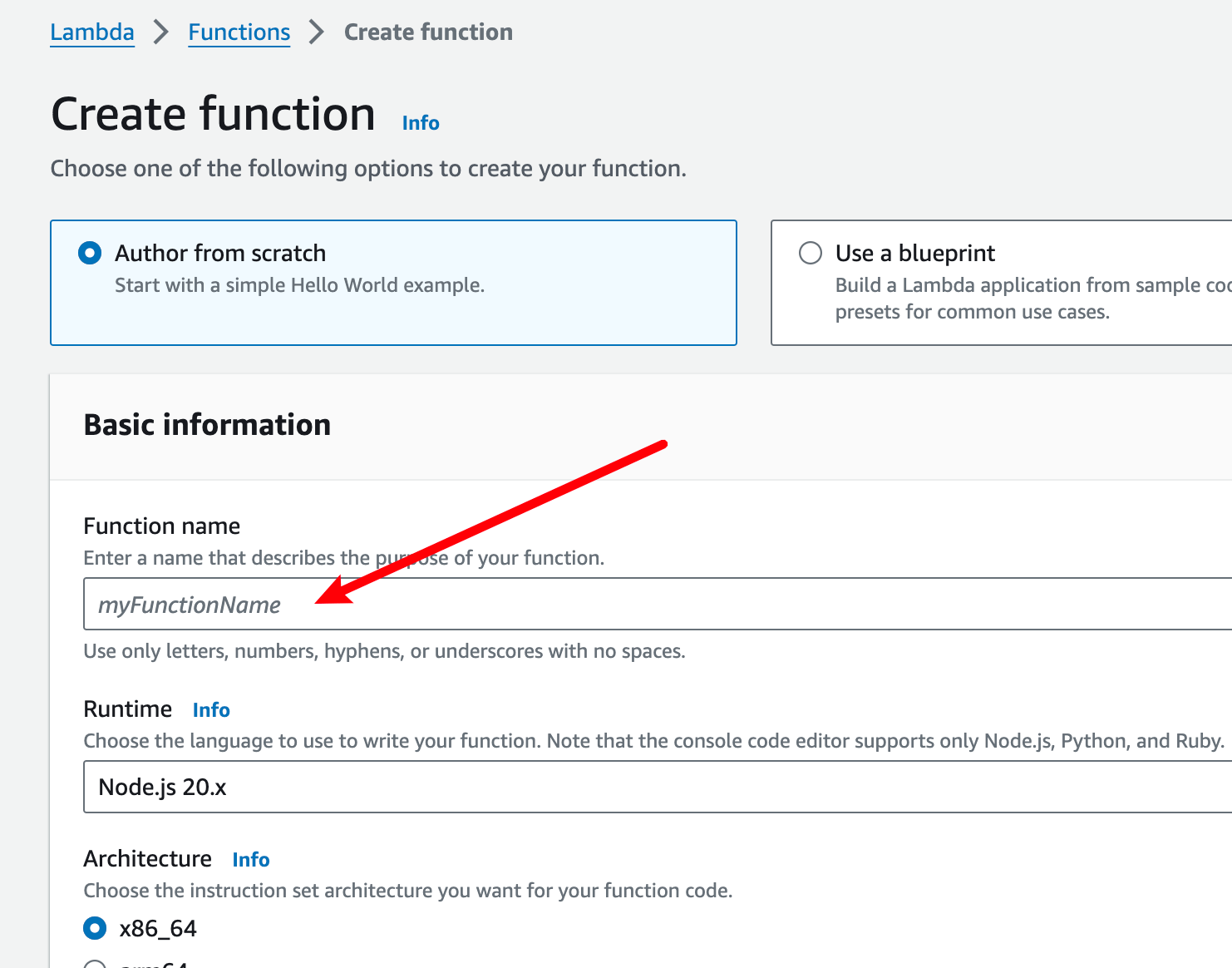
Task: Click 'Choose one of the following options' subtitle
Action: pyautogui.click(x=368, y=169)
